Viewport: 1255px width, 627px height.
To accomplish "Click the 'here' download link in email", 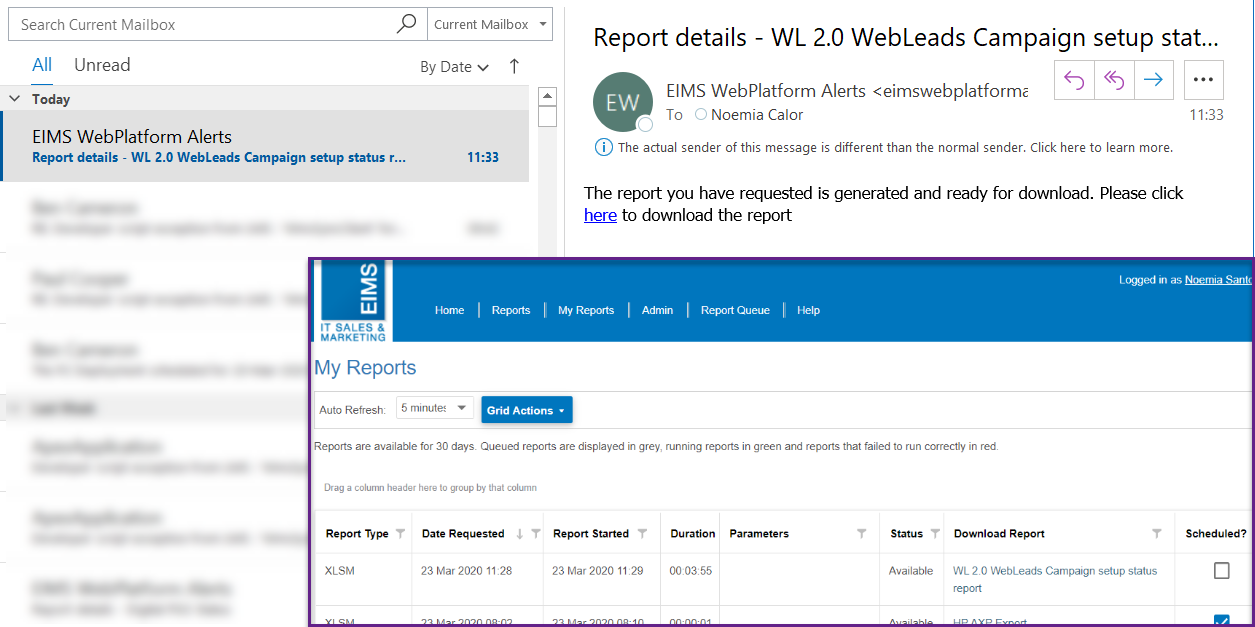I will (x=600, y=215).
